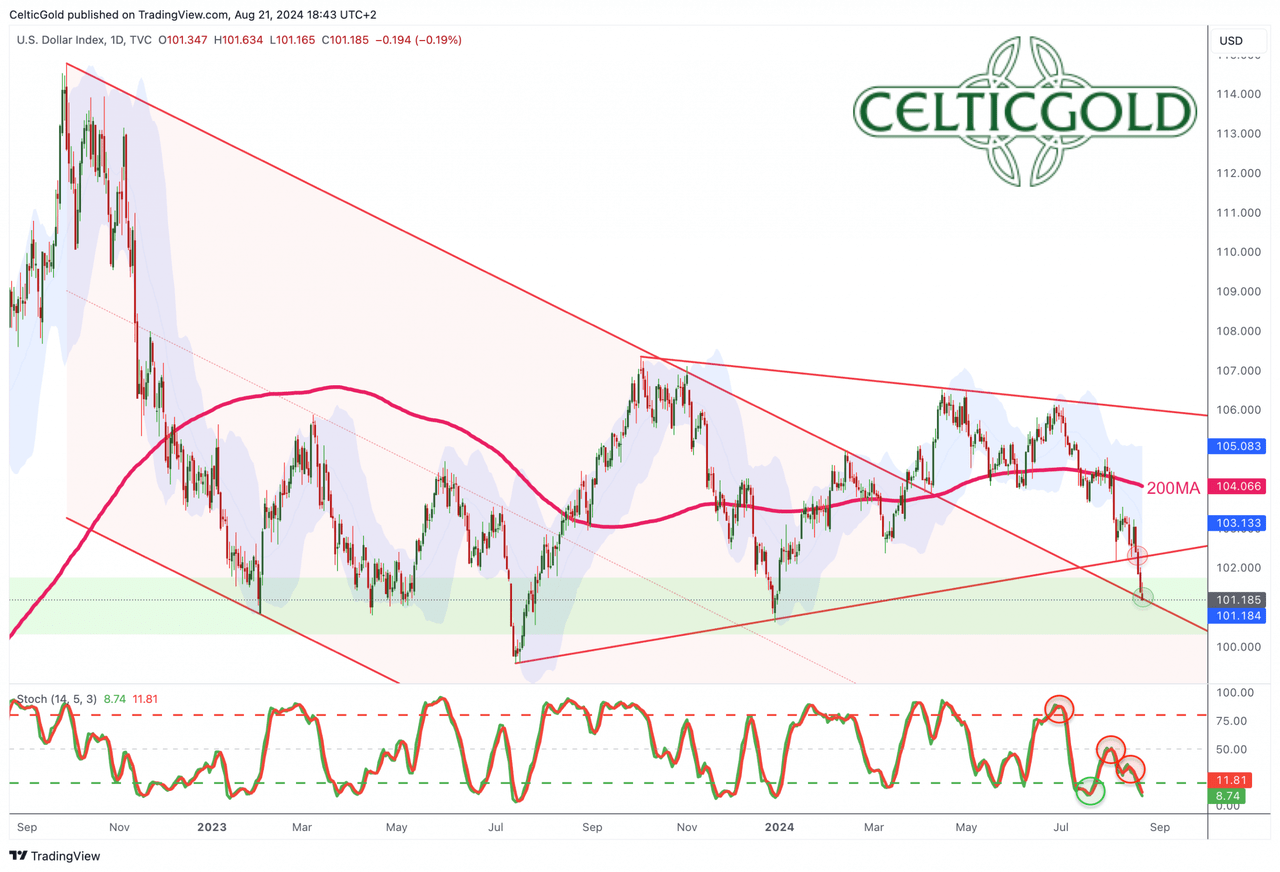Click the 112.000 price axis label
Viewport: 1280px width, 872px height.
tap(1238, 173)
